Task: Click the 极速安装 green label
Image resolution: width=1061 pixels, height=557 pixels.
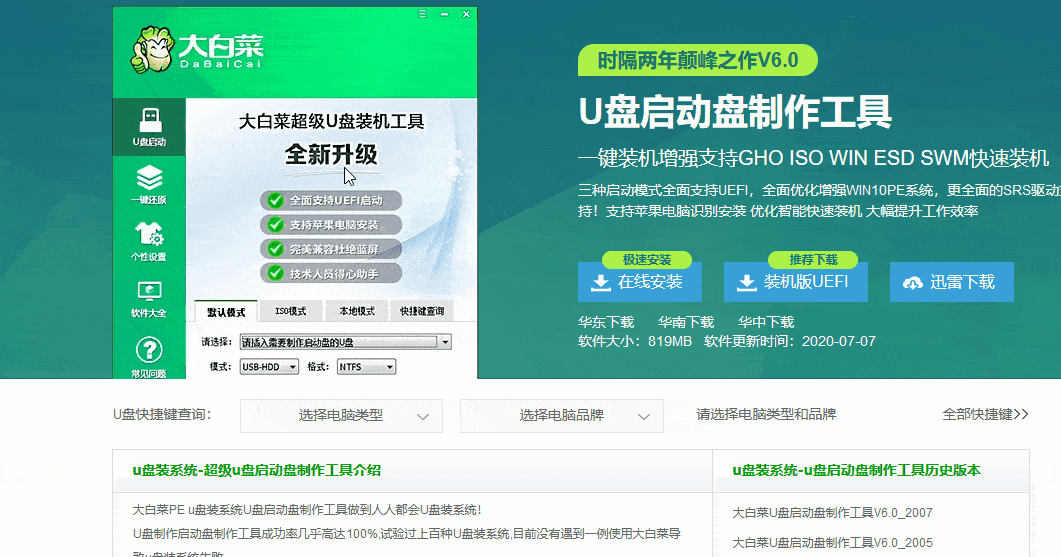Action: tap(647, 259)
